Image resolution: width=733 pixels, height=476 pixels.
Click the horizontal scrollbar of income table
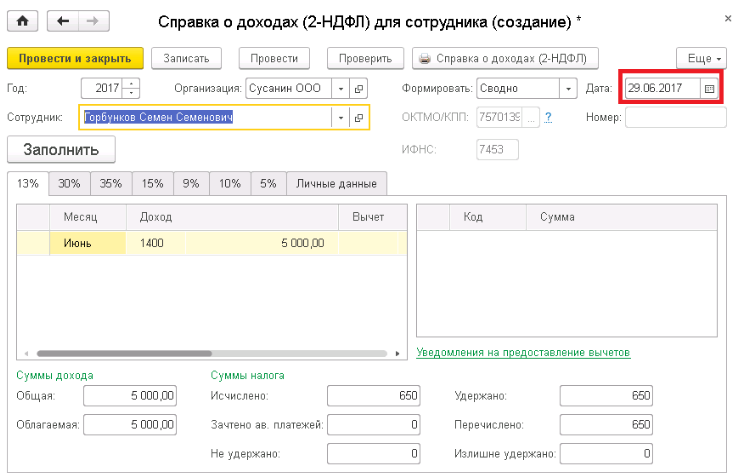pos(124,353)
